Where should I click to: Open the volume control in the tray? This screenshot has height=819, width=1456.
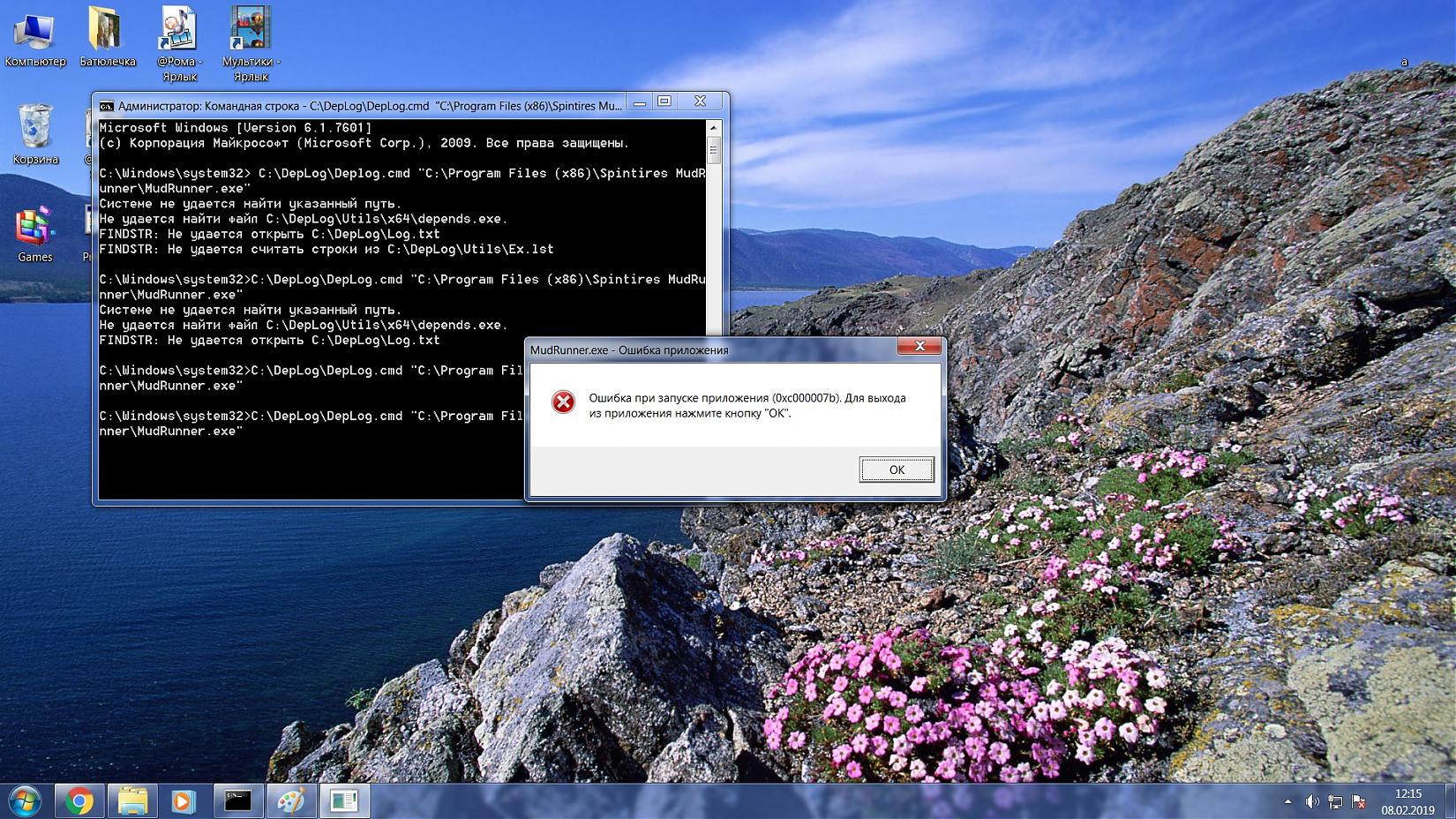tap(1312, 801)
